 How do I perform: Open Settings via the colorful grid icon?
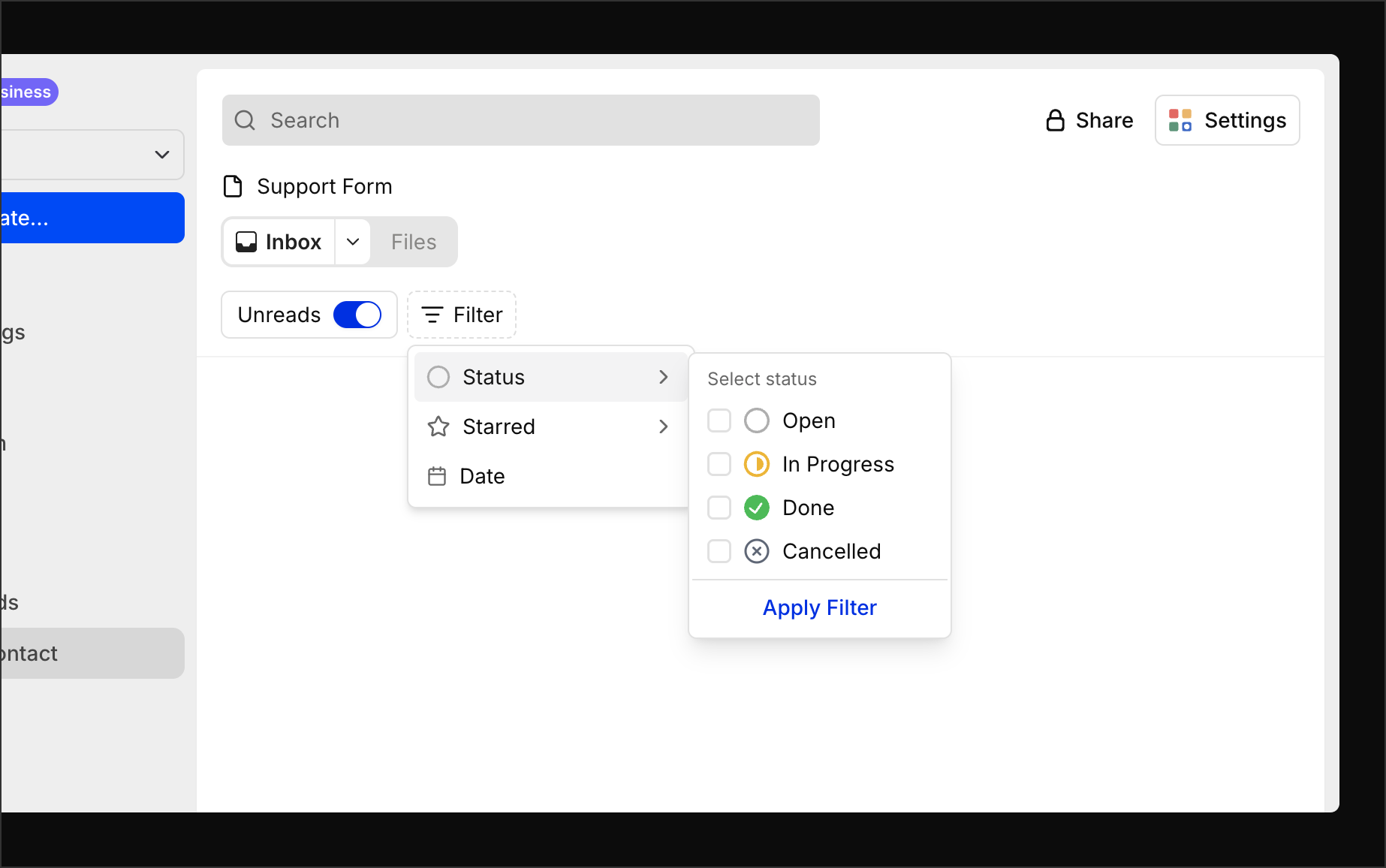pos(1179,119)
